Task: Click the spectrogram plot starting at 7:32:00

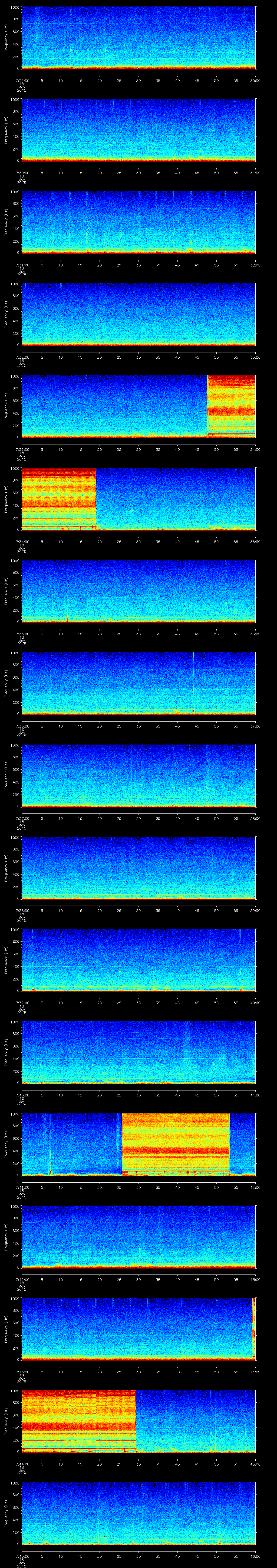Action: pos(138,315)
